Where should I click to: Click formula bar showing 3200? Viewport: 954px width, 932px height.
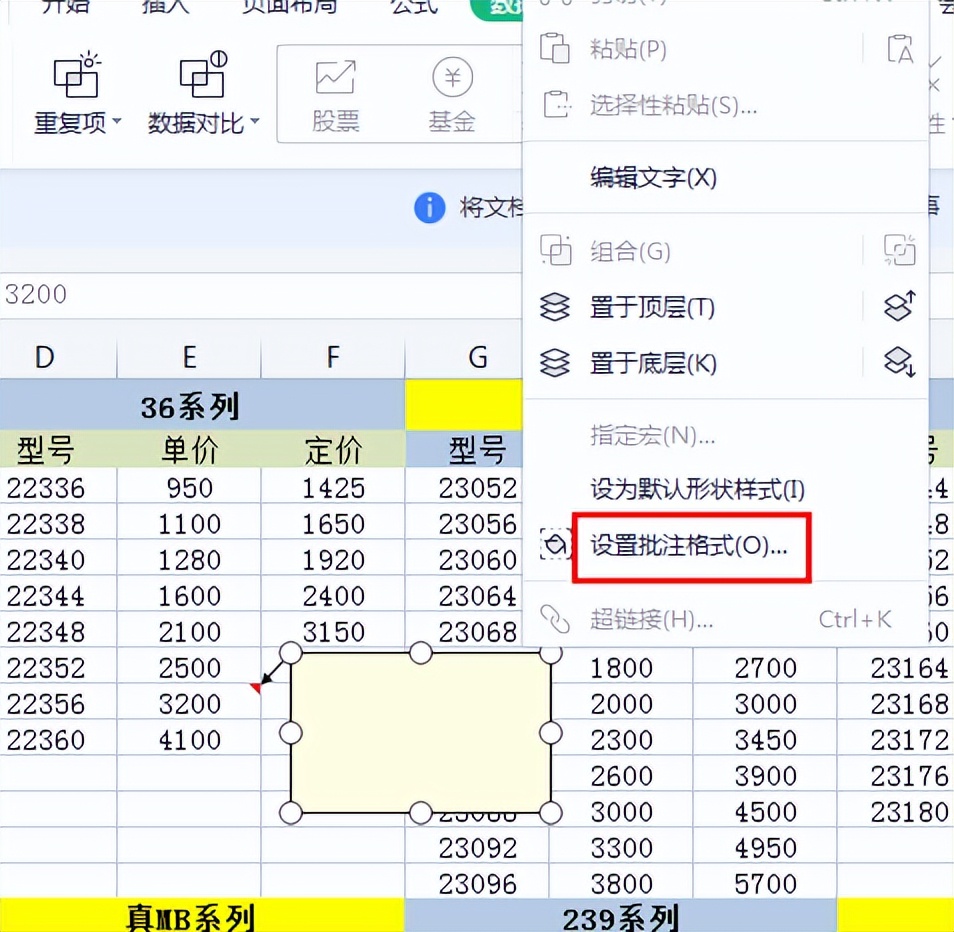[x=262, y=294]
